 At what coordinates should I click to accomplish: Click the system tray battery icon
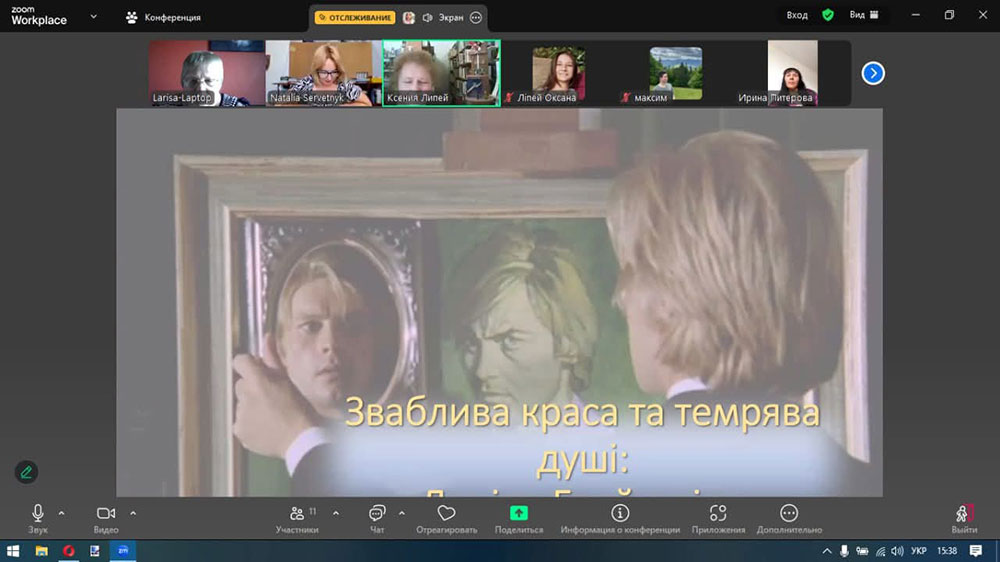coord(862,551)
